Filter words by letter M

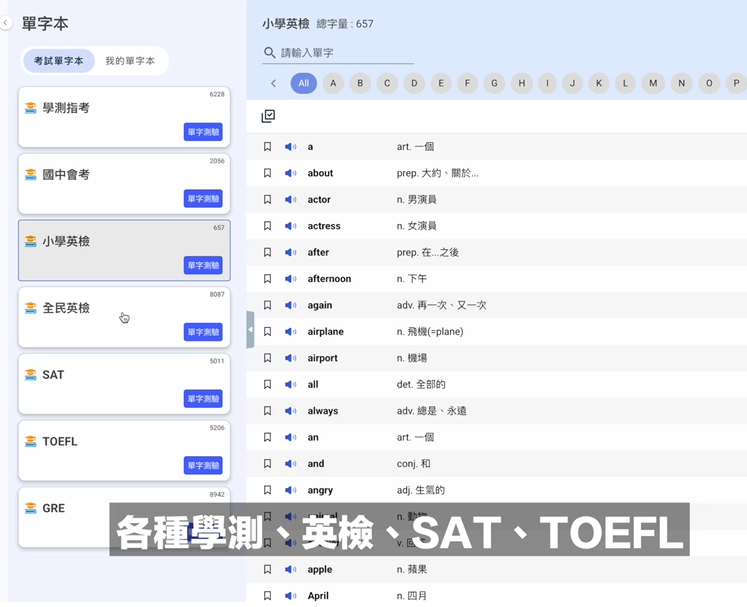click(x=653, y=83)
